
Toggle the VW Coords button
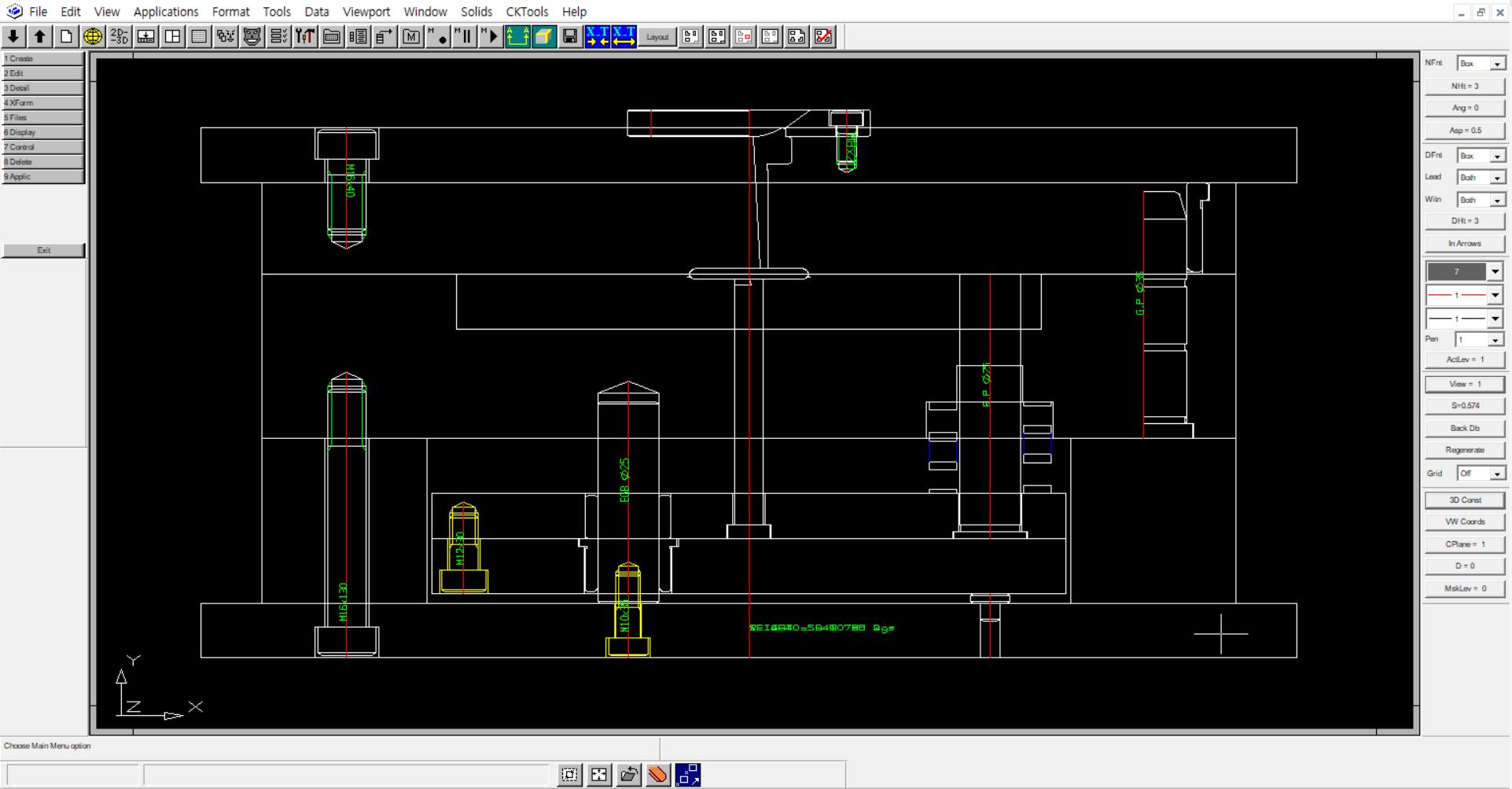pyautogui.click(x=1465, y=522)
